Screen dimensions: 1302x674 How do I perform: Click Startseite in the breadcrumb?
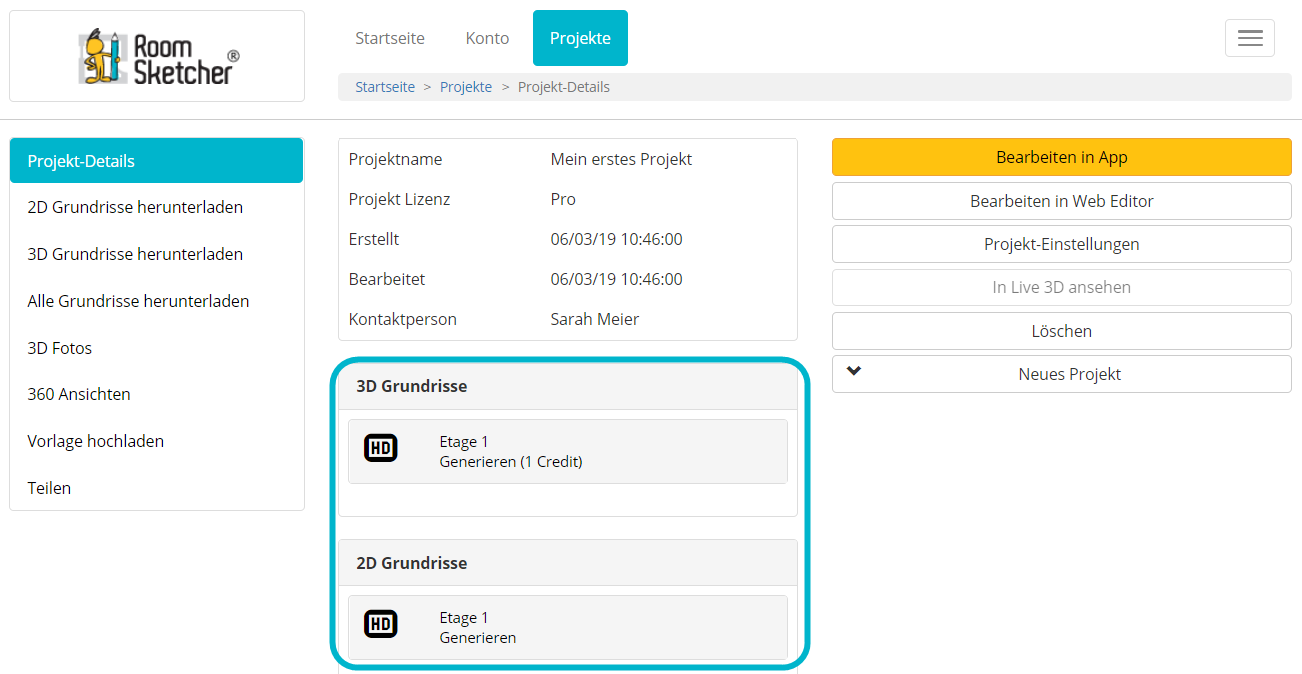point(385,87)
